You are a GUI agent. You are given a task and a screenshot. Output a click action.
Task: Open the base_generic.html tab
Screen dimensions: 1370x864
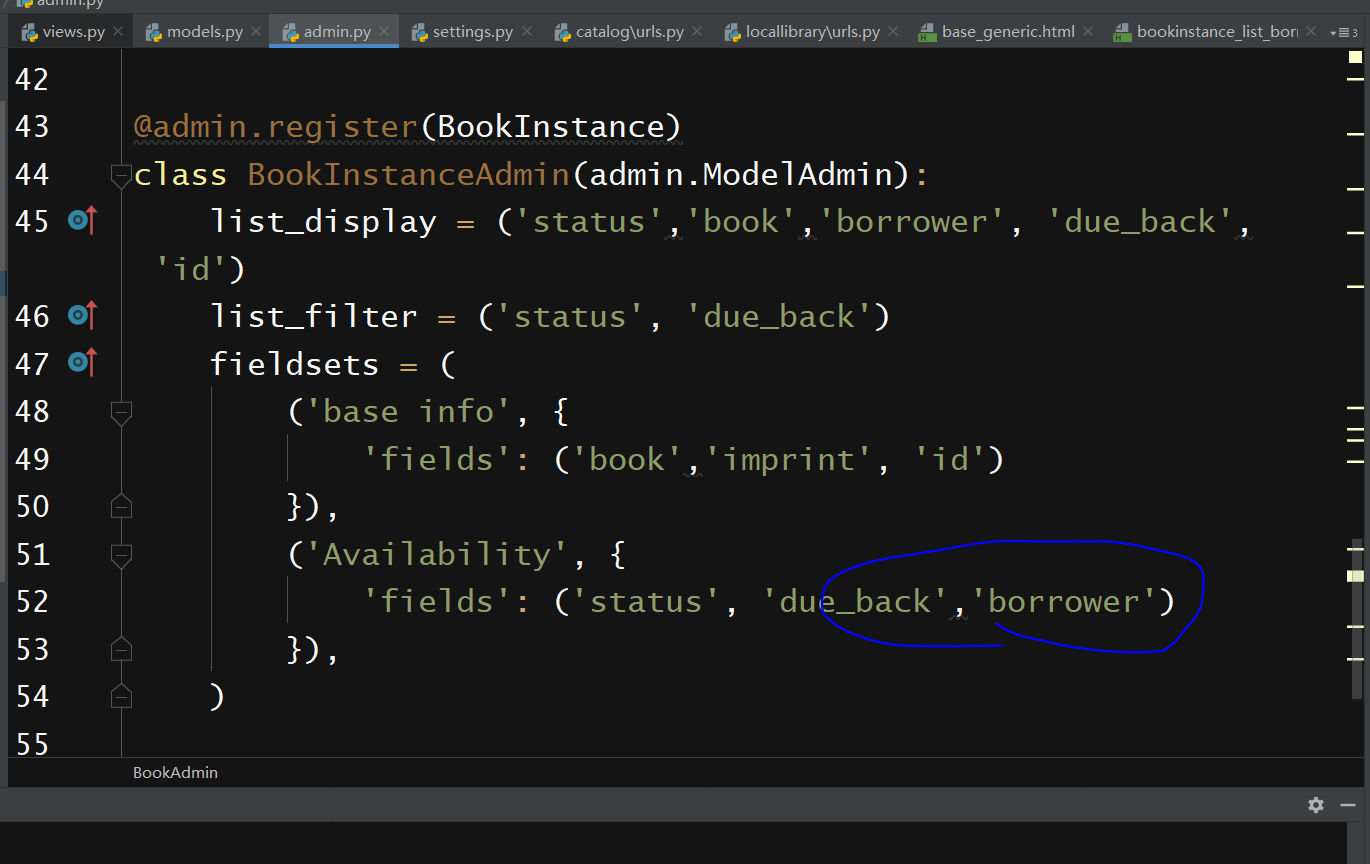[1006, 32]
